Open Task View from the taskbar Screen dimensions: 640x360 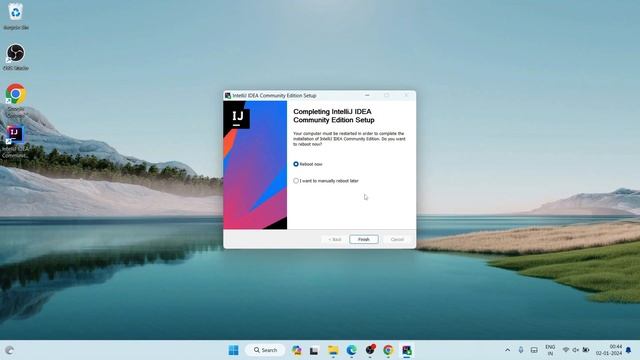coord(313,350)
